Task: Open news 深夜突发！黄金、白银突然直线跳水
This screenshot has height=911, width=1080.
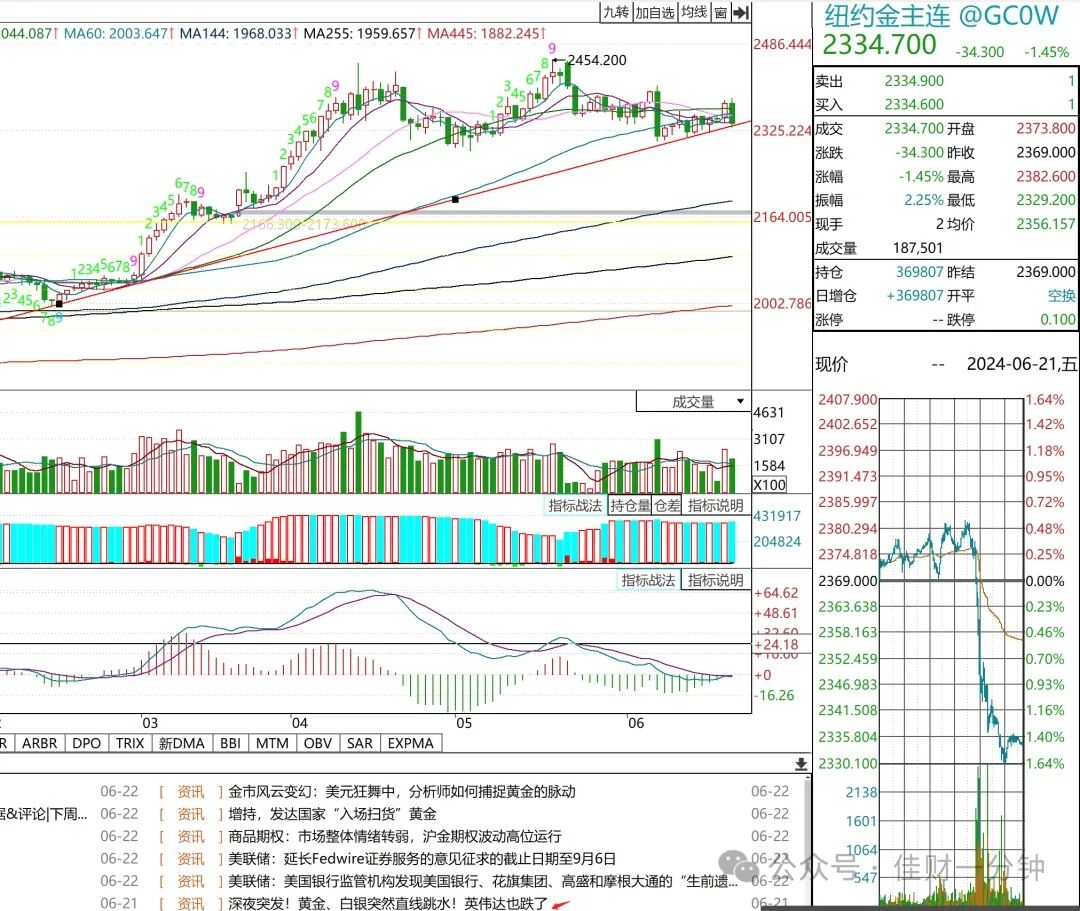Action: point(388,903)
